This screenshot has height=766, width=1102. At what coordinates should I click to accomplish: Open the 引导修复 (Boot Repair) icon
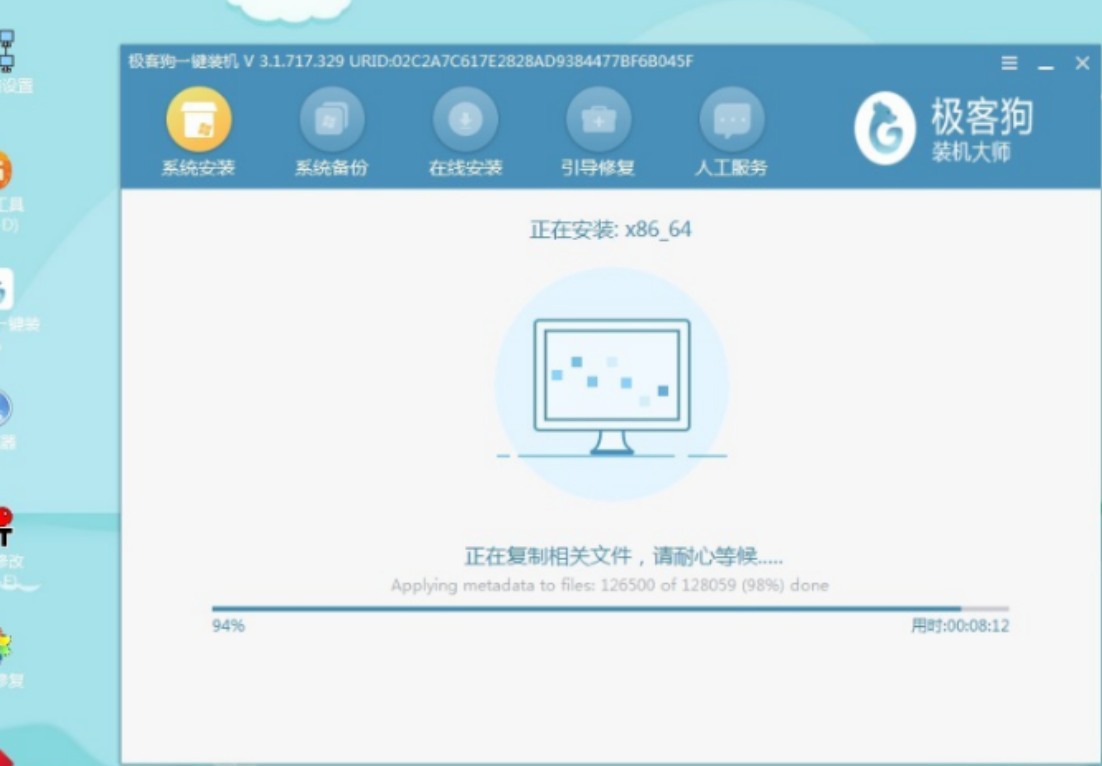598,120
